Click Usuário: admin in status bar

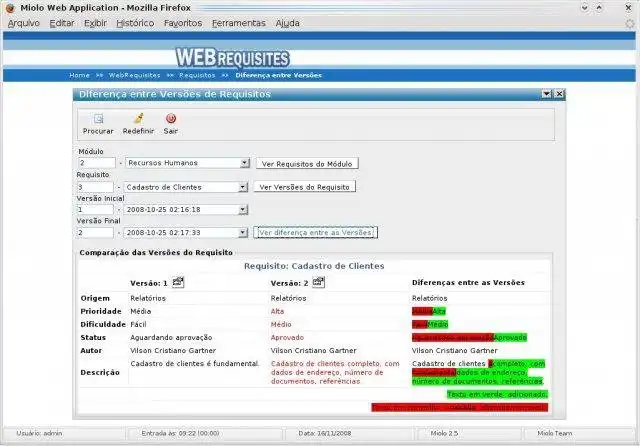[40, 433]
